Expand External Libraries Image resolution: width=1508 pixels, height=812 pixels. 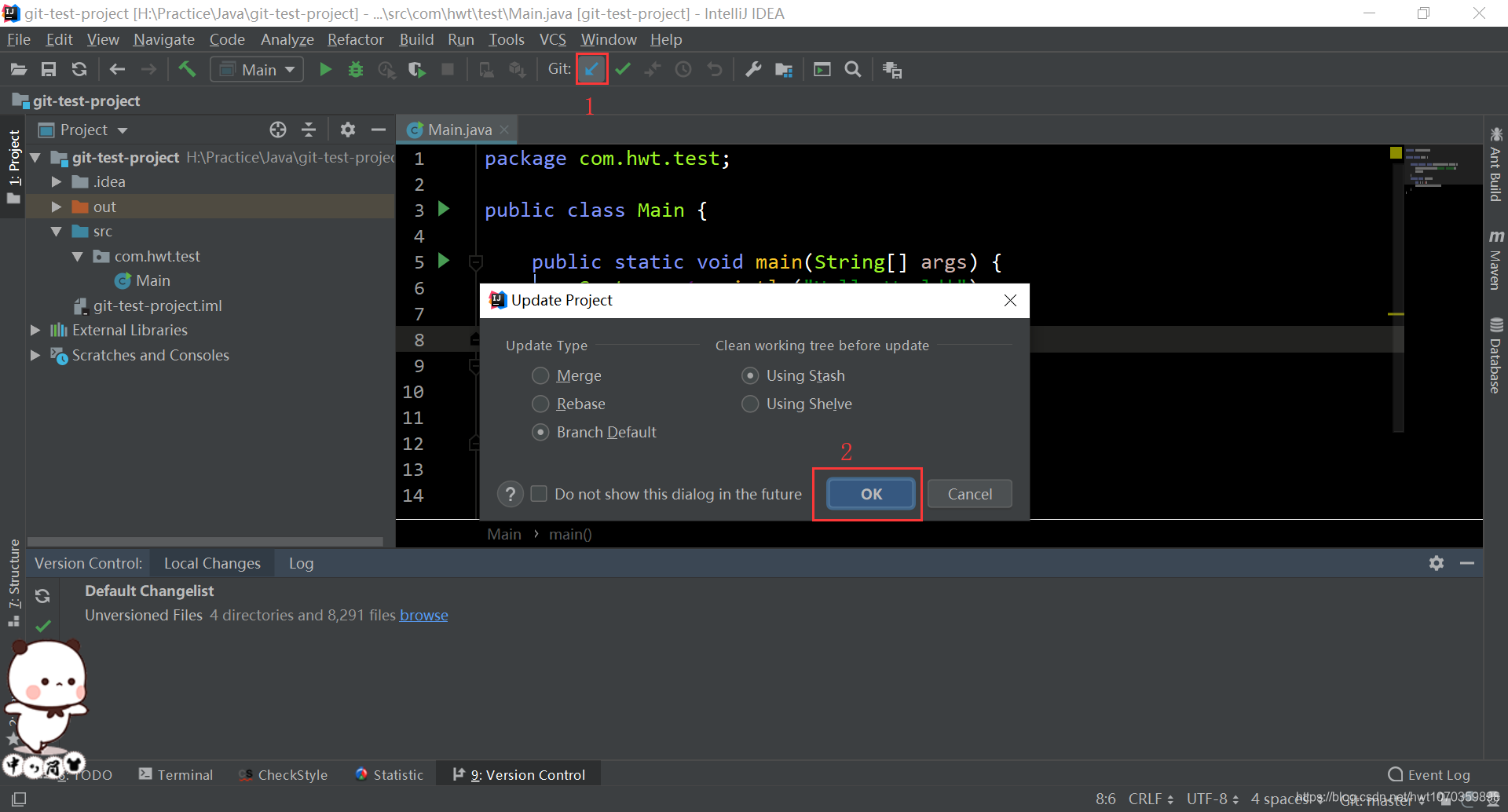click(x=35, y=331)
